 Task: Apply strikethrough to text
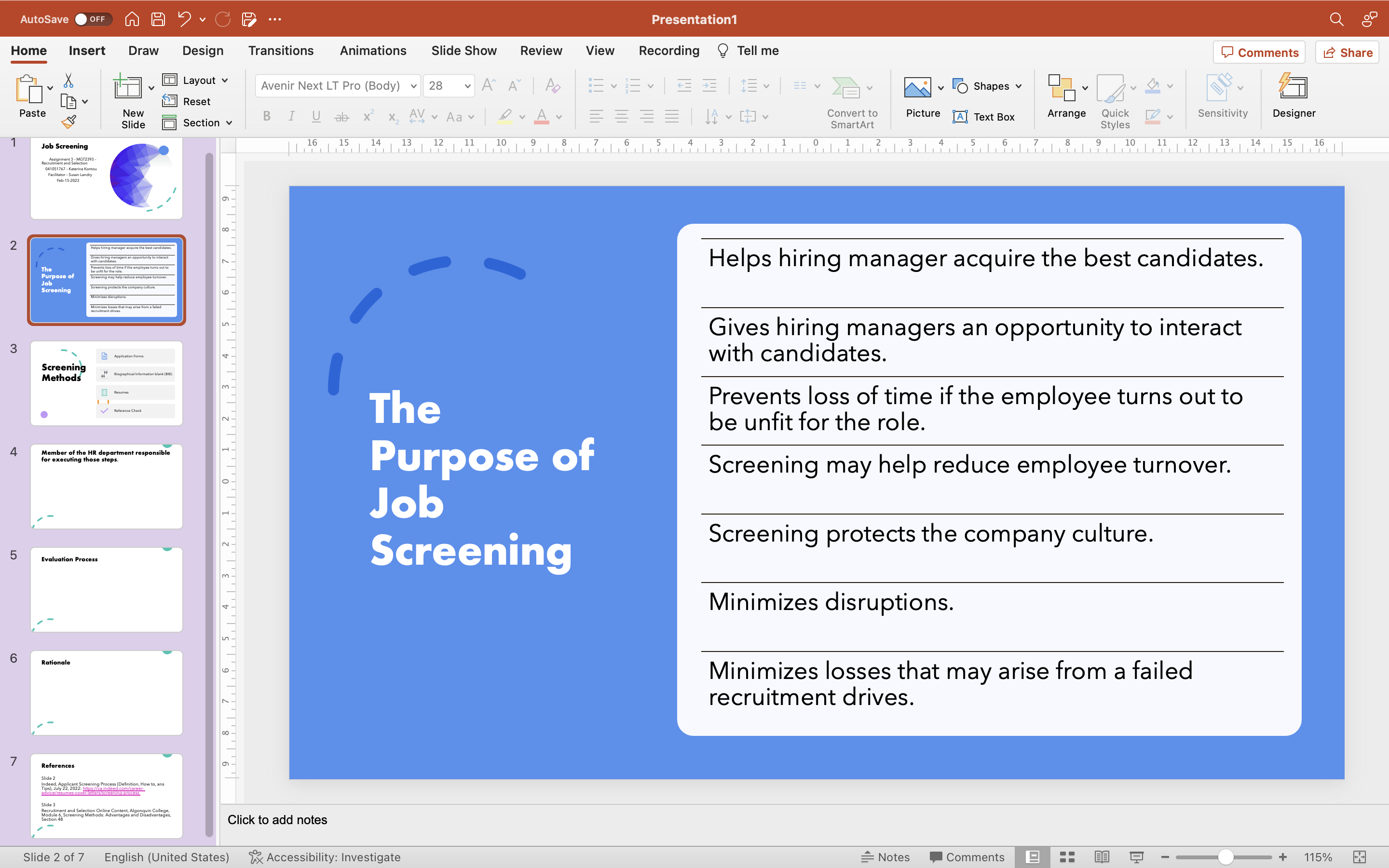pos(342,117)
